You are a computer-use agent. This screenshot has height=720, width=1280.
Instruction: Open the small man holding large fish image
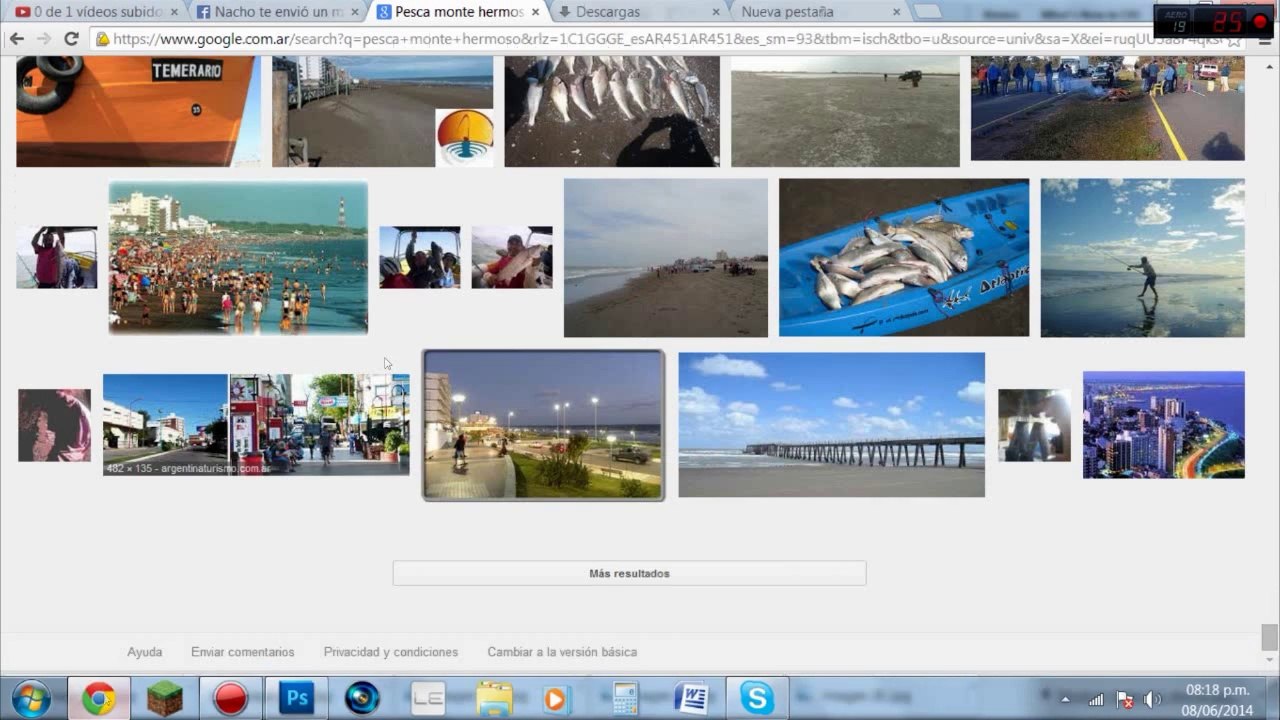click(512, 257)
